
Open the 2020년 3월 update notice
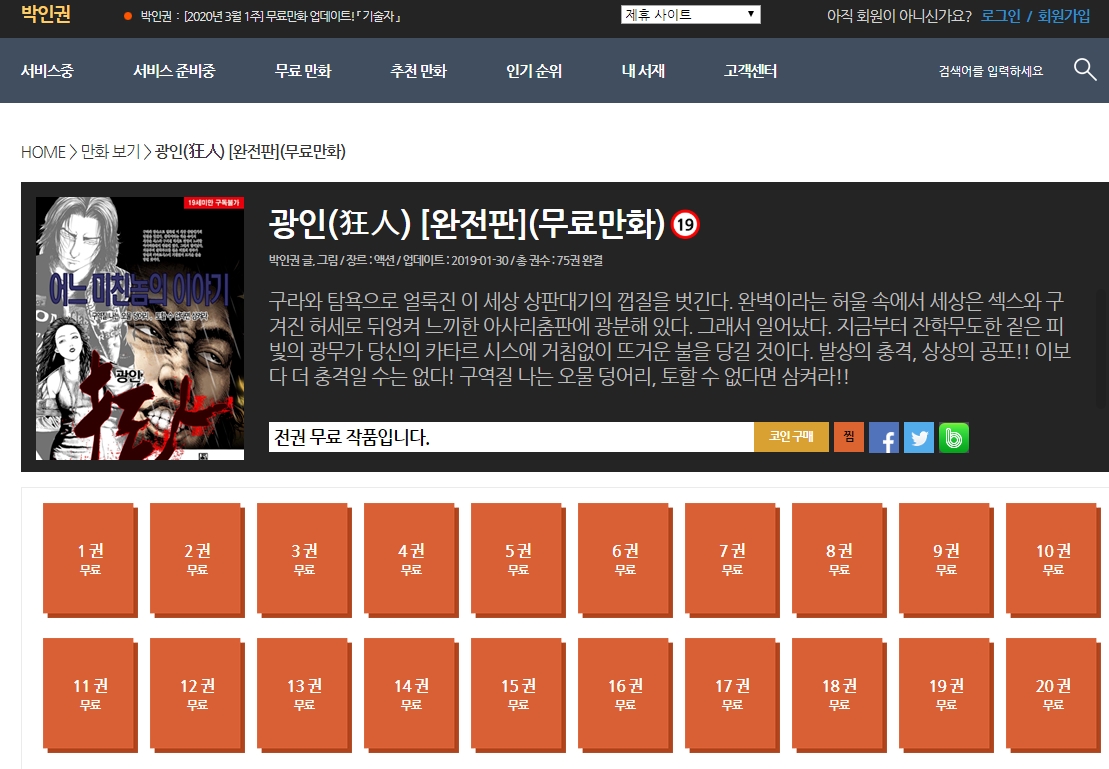[x=271, y=16]
